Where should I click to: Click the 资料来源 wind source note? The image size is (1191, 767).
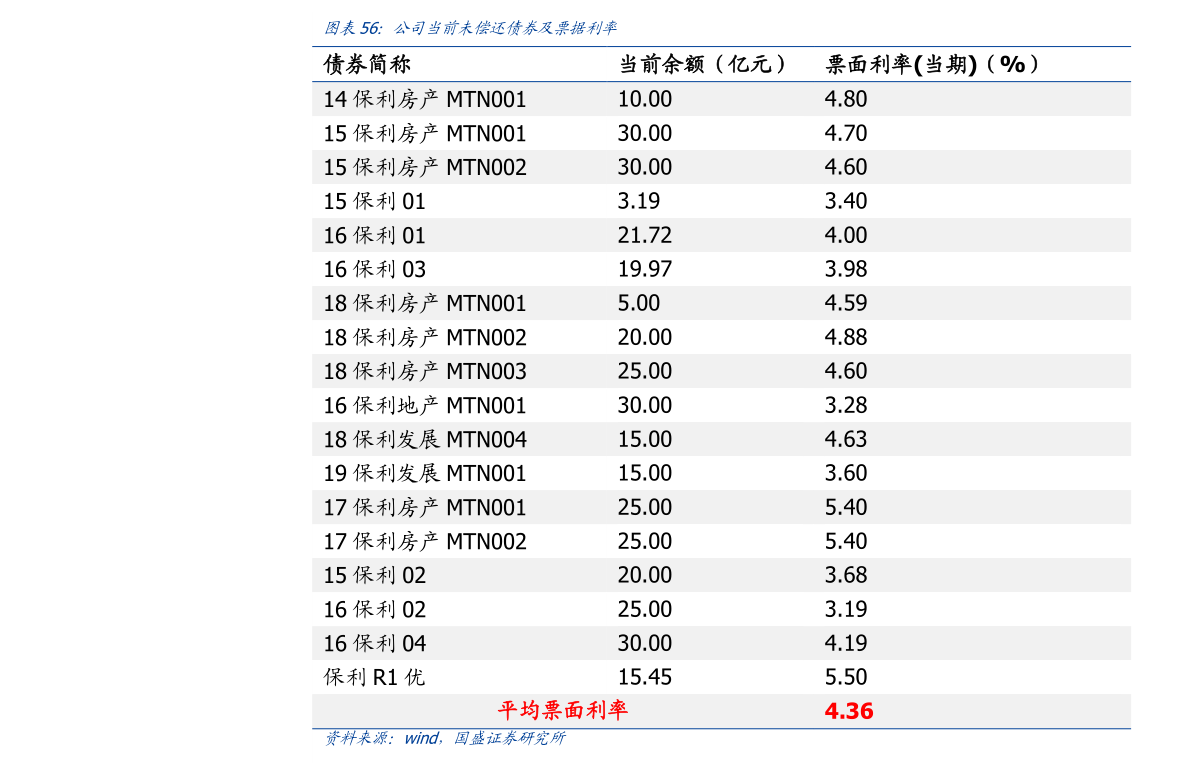pyautogui.click(x=445, y=738)
